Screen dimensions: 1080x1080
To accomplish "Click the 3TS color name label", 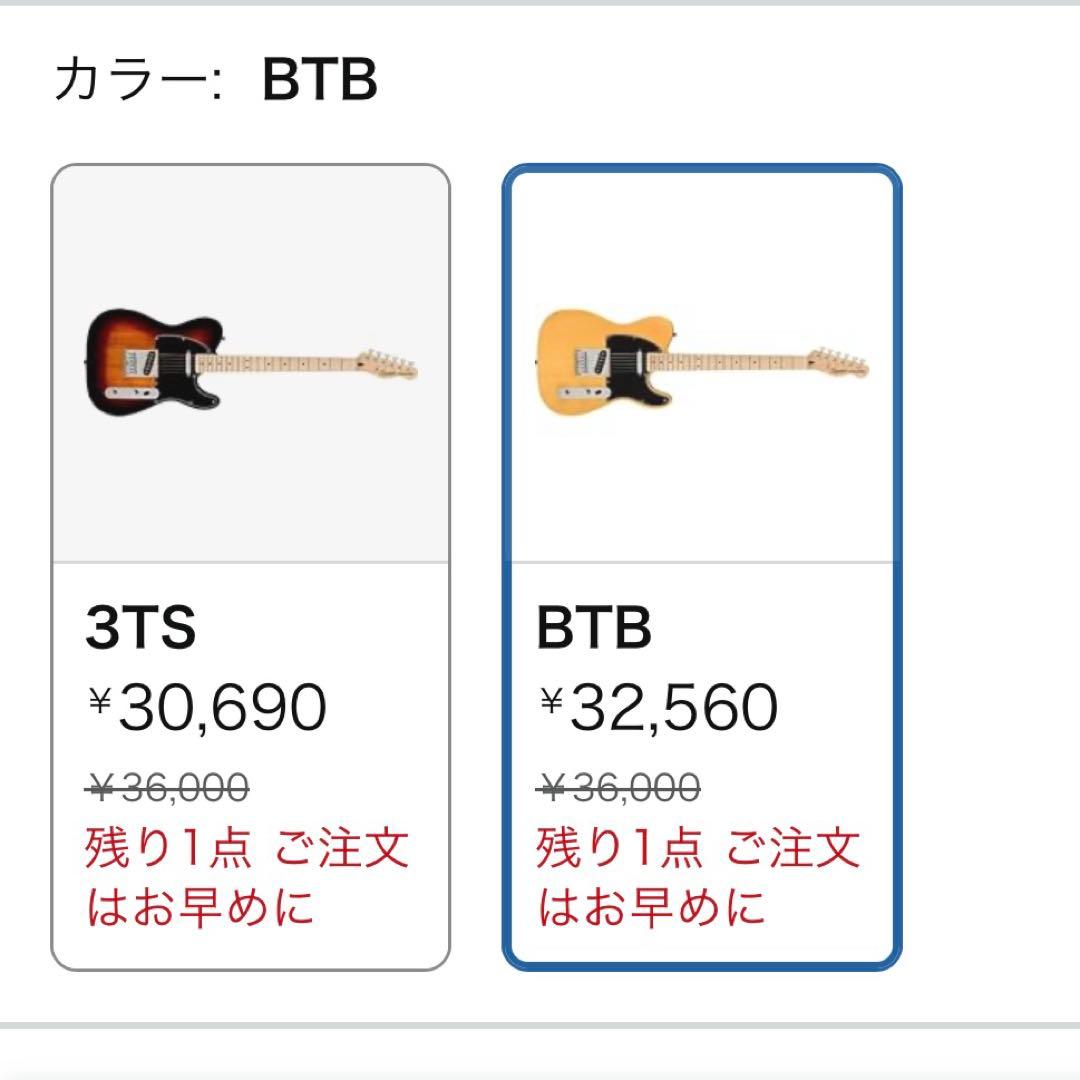I will pyautogui.click(x=141, y=628).
